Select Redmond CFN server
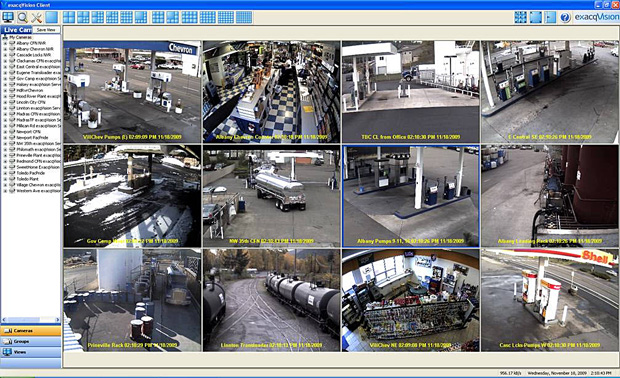This screenshot has width=620, height=378. pos(38,161)
